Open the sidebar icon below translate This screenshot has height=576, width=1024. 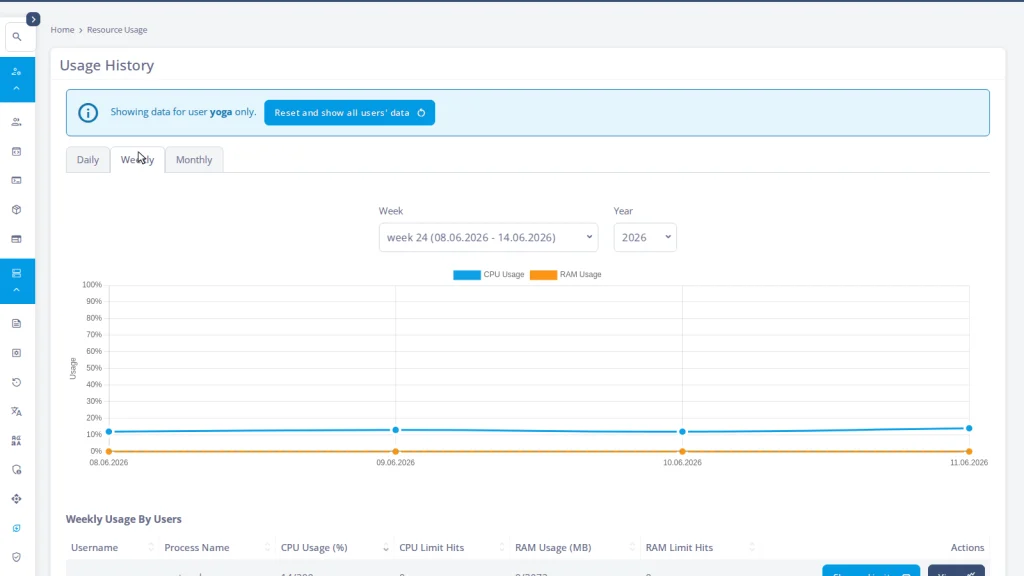click(x=17, y=441)
